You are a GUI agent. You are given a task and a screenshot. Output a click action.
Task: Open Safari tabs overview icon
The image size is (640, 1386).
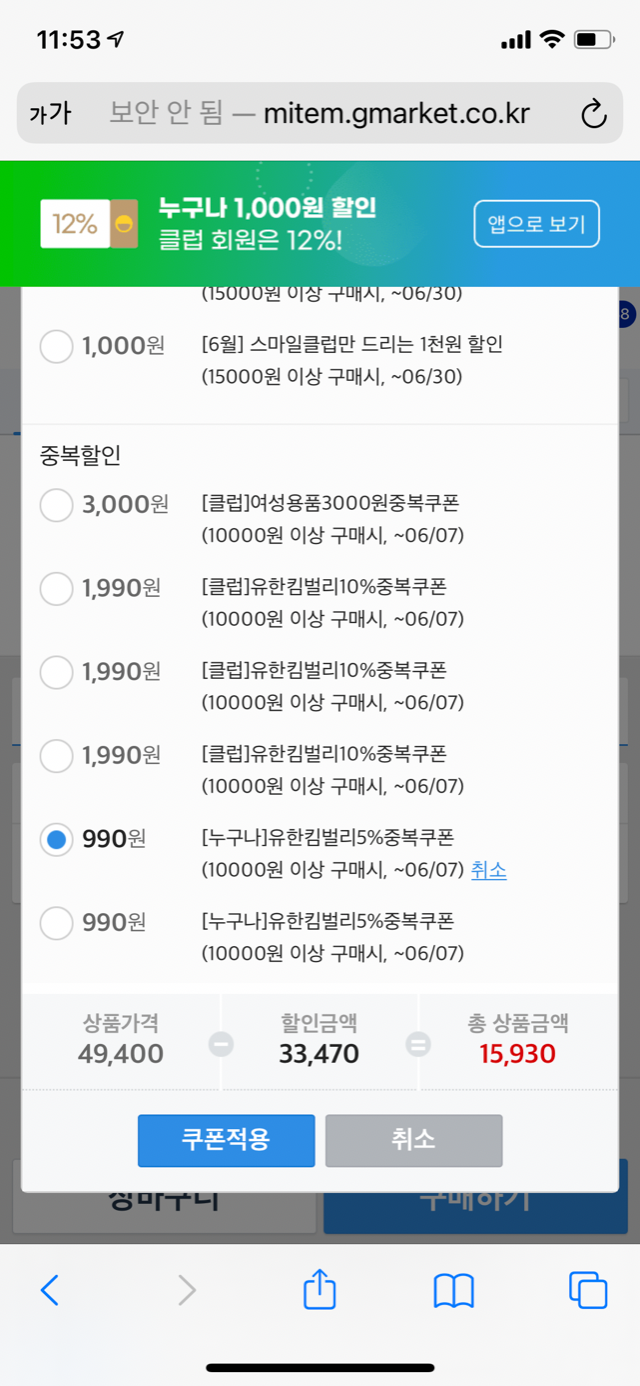coord(587,1290)
